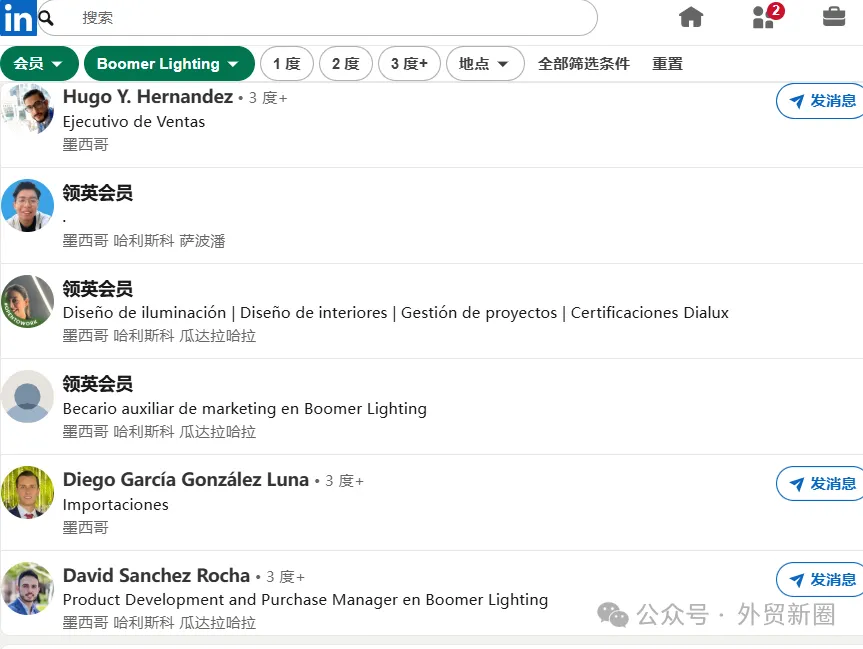
Task: Open Diego García González Luna profile name
Action: tap(185, 480)
